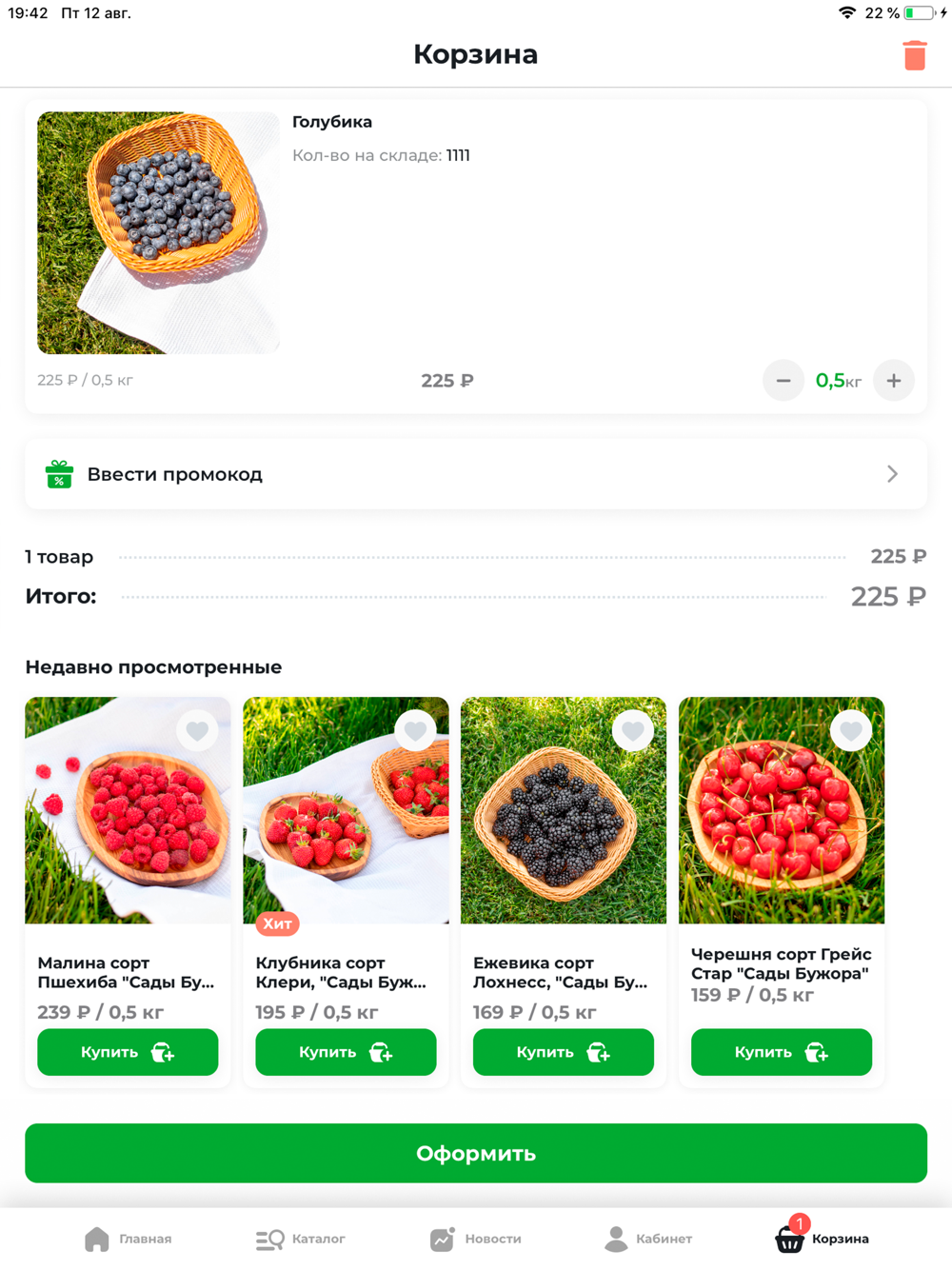Switch to the Каталог tab
This screenshot has height=1270, width=952.
[x=300, y=1239]
